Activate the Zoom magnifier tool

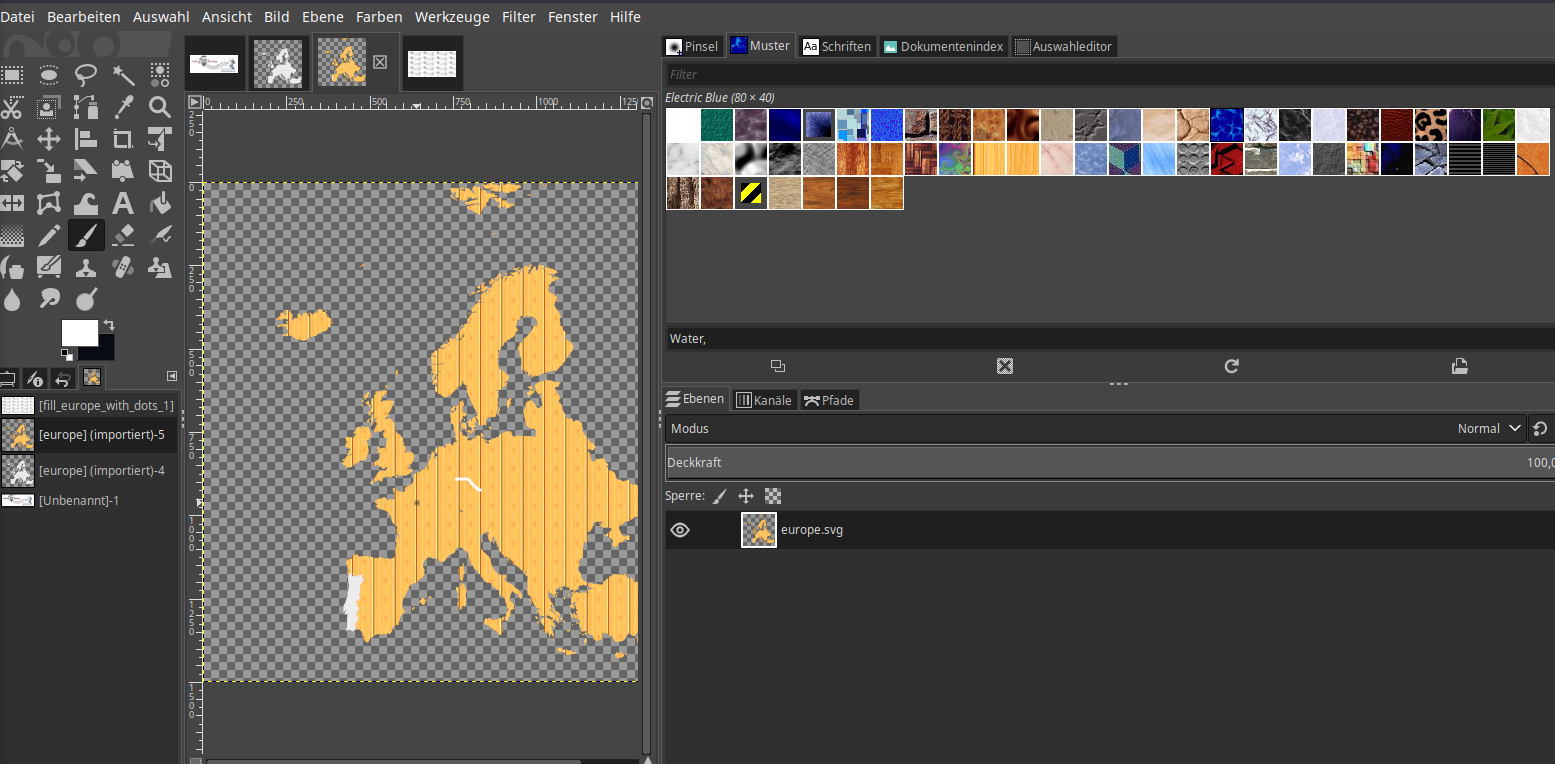pos(160,107)
